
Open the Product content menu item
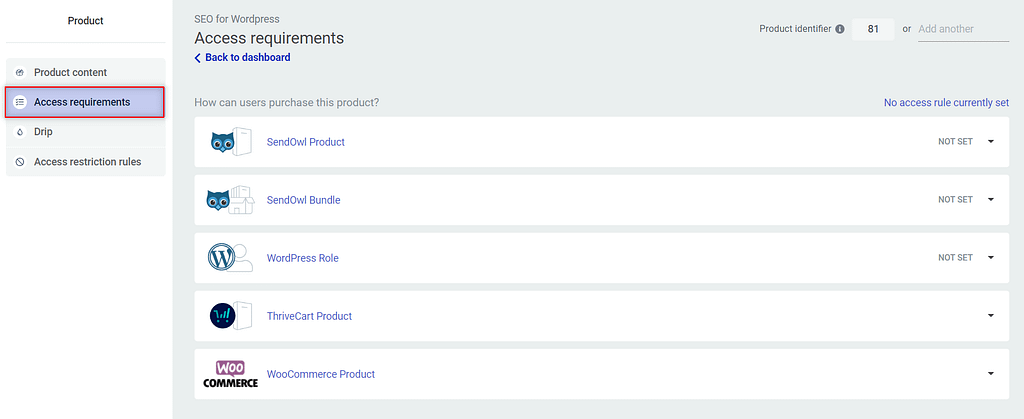pos(86,72)
